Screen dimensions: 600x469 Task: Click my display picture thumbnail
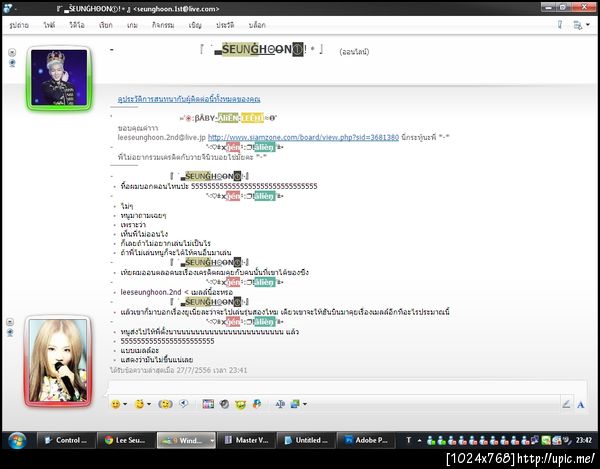tap(58, 361)
